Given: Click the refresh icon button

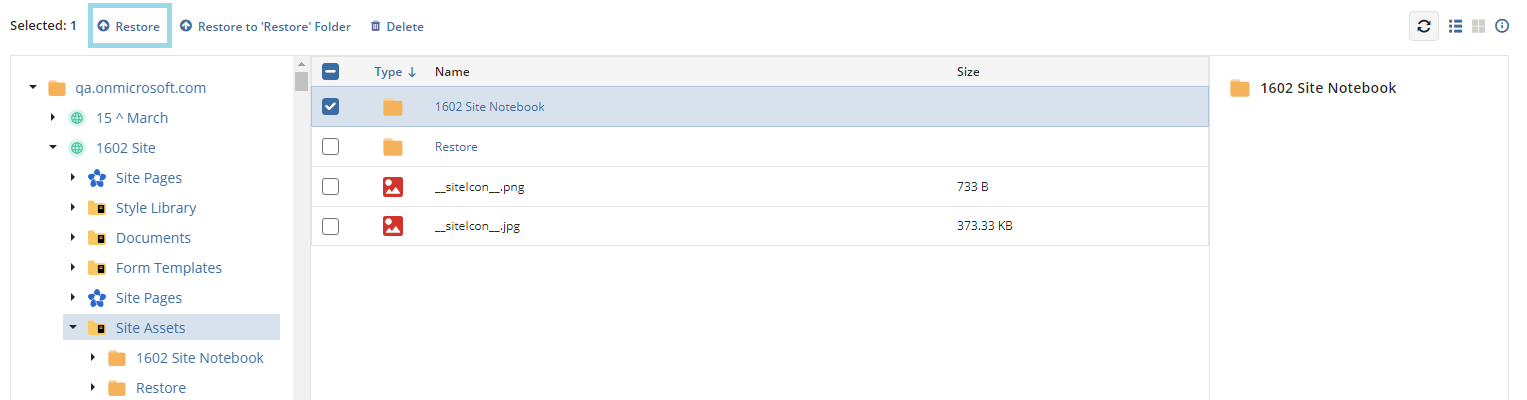Looking at the screenshot, I should point(1424,26).
